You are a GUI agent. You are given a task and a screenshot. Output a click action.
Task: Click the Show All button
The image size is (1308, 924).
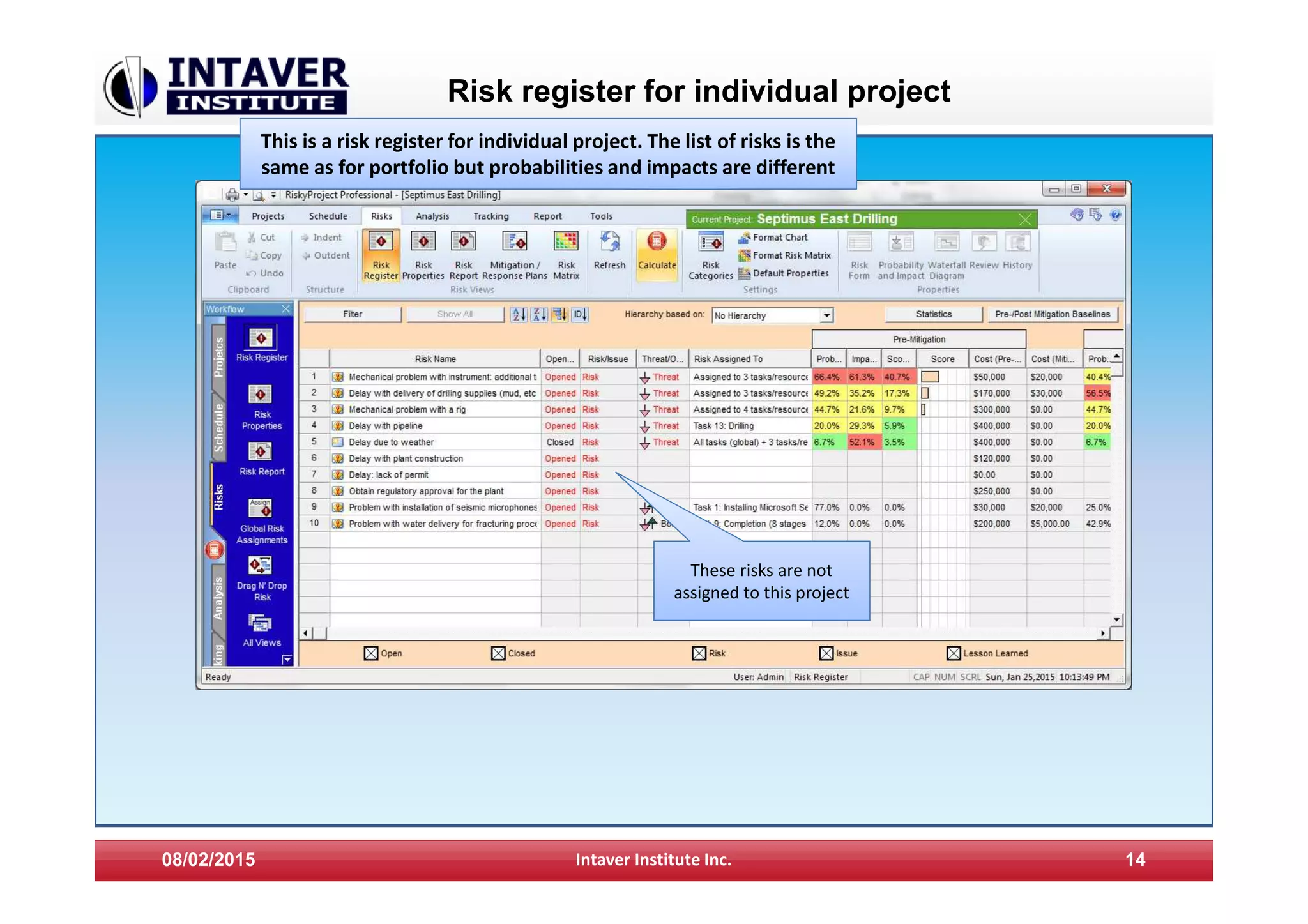pos(455,314)
